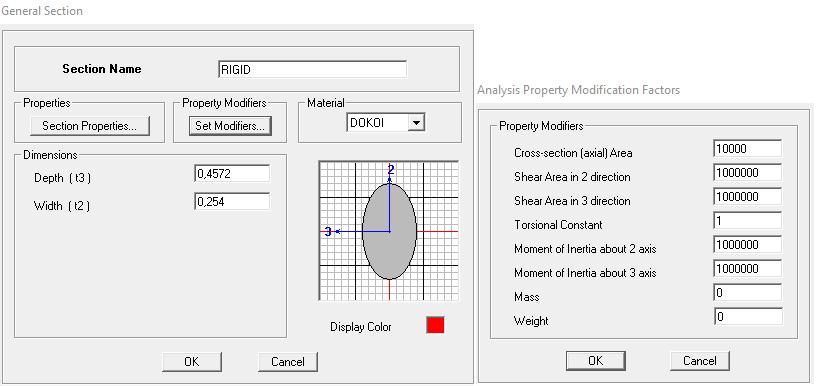Screen dimensions: 818x386
Task: Click OK in the Modification Factors dialog
Action: [x=596, y=360]
